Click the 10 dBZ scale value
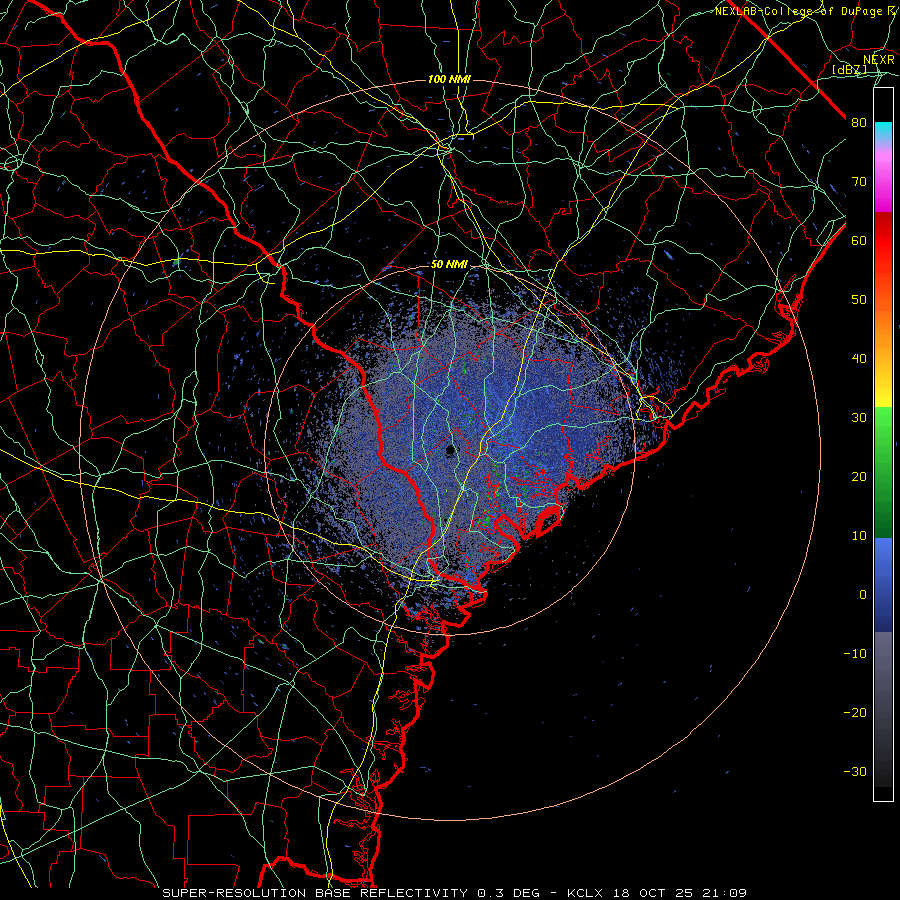Viewport: 900px width, 900px height. [859, 537]
